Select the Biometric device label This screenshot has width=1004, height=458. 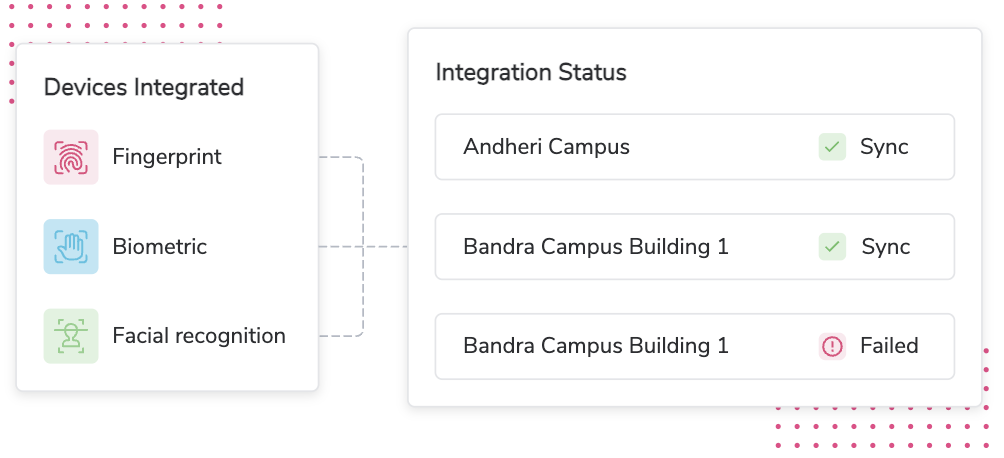[160, 246]
